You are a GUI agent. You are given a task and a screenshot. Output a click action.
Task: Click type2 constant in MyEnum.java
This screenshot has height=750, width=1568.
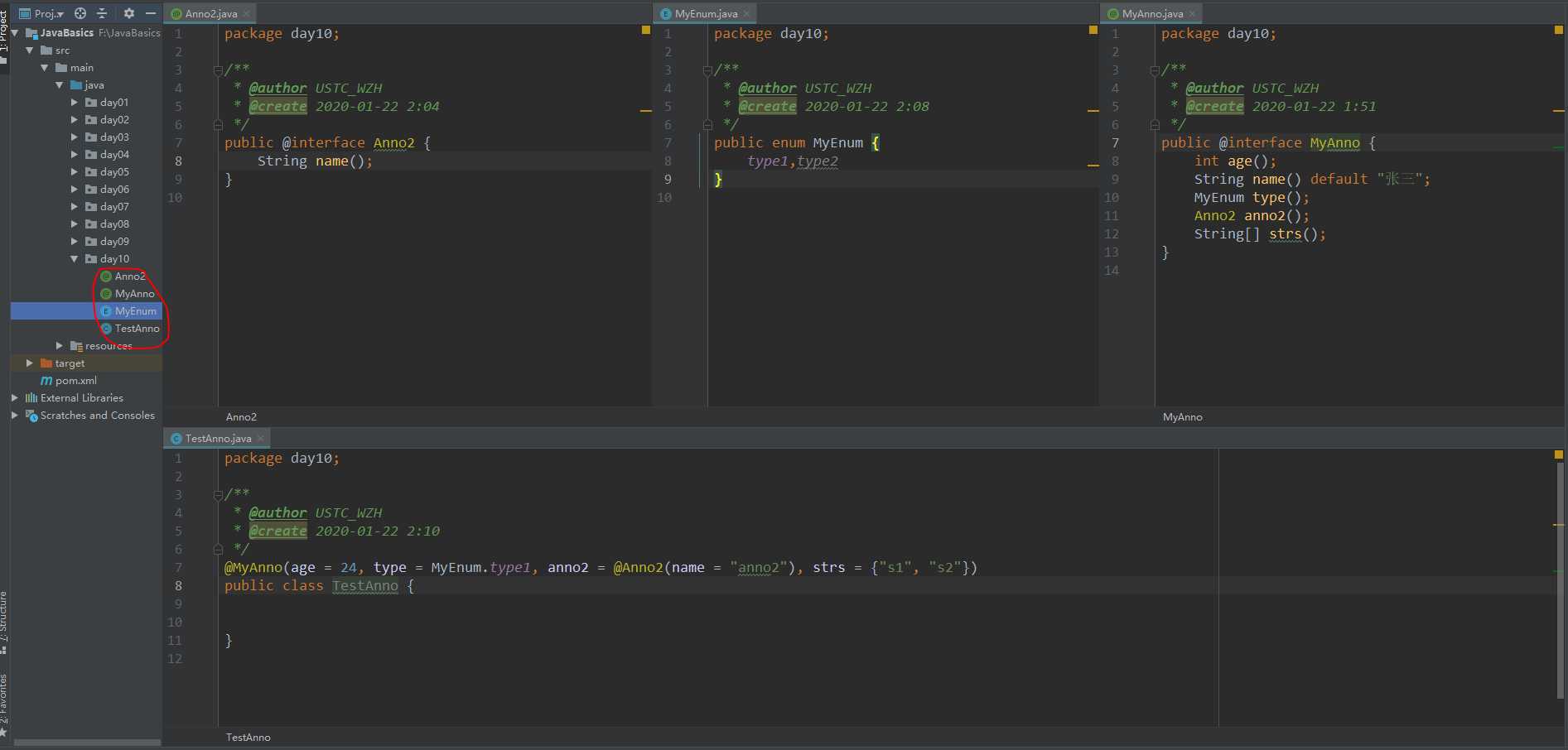[x=818, y=161]
